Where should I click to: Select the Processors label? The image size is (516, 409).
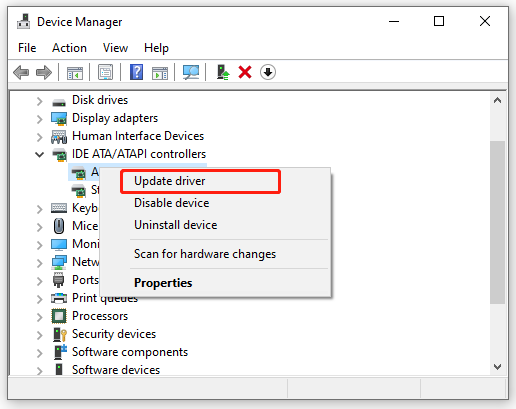point(100,316)
